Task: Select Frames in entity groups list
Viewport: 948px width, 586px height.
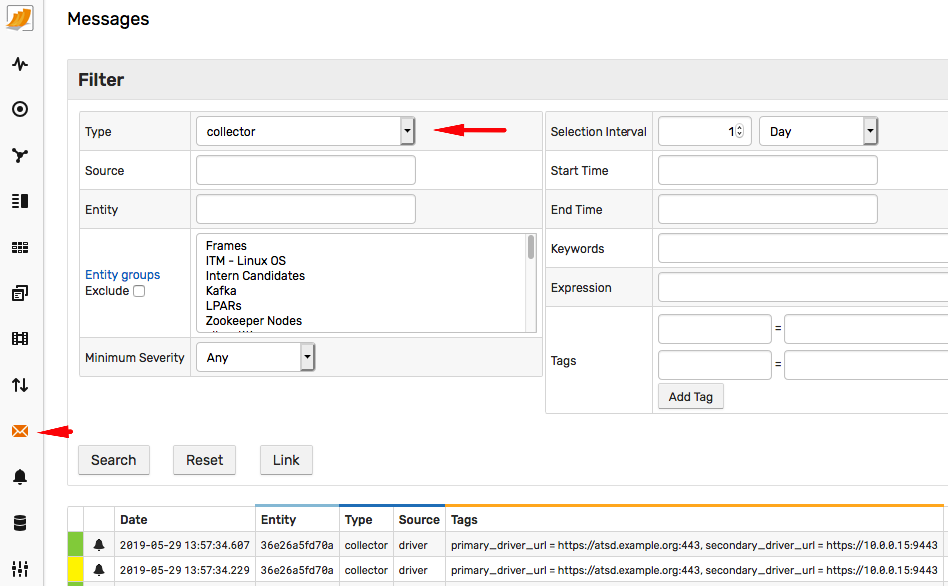Action: pos(226,246)
